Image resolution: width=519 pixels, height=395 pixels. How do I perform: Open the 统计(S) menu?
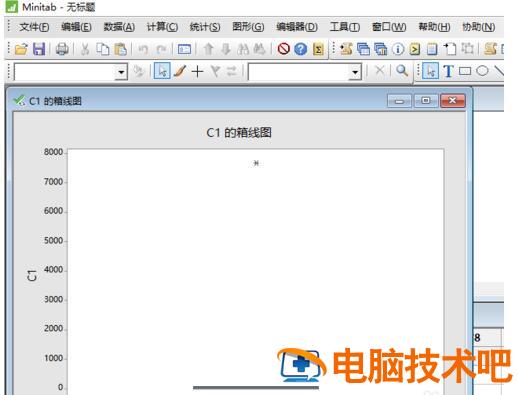coord(205,27)
